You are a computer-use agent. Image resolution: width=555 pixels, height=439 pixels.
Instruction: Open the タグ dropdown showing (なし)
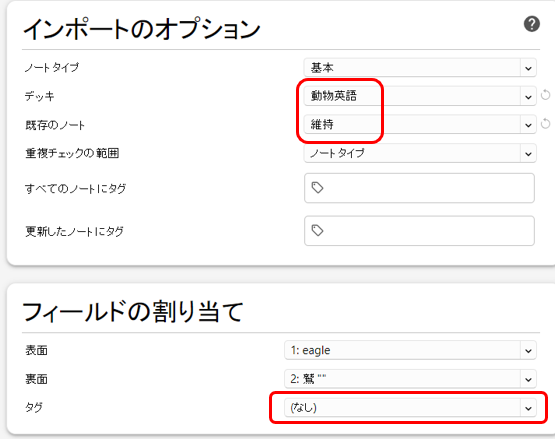pyautogui.click(x=410, y=408)
